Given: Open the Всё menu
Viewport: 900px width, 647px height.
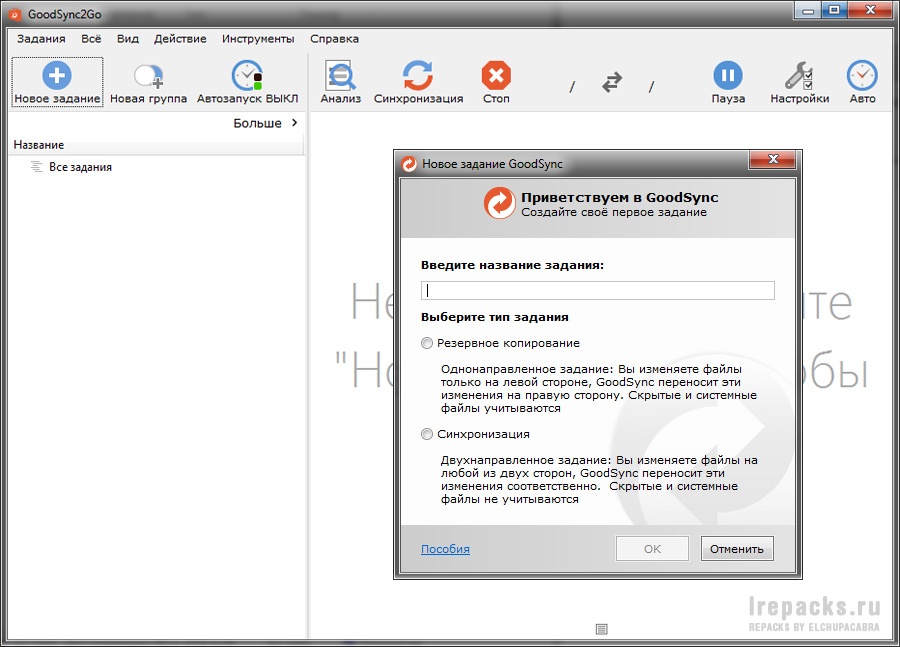Looking at the screenshot, I should [x=91, y=38].
